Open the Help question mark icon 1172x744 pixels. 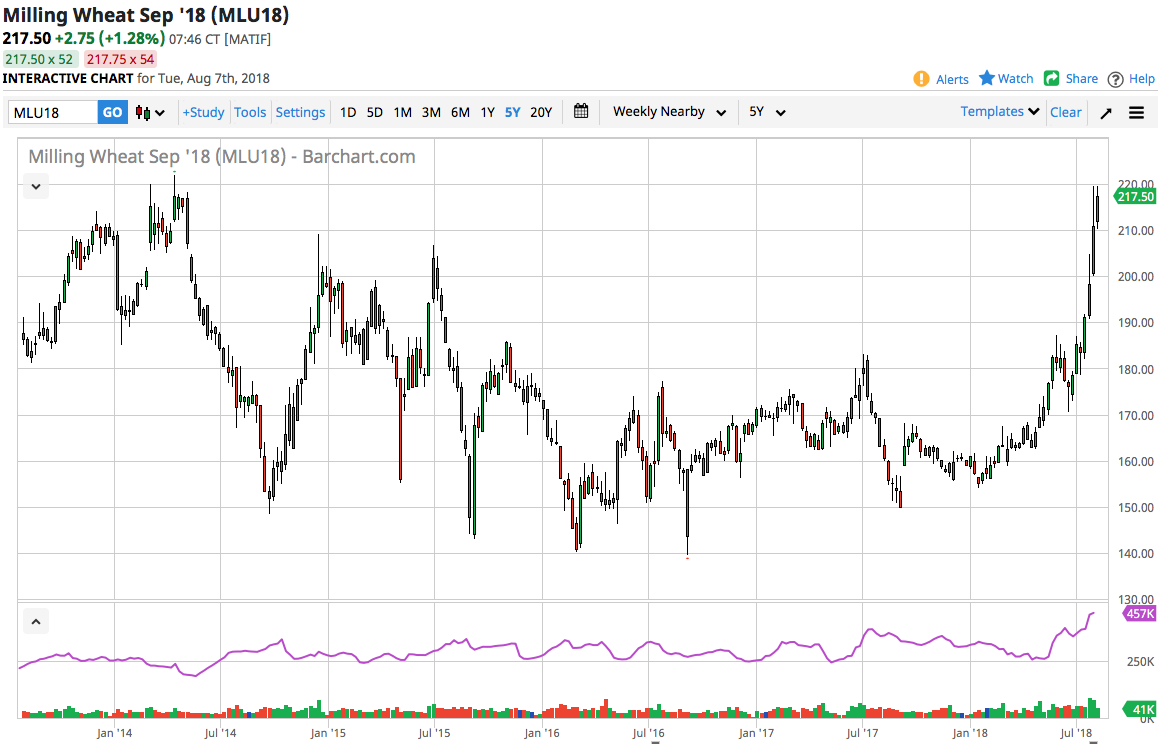click(1115, 79)
